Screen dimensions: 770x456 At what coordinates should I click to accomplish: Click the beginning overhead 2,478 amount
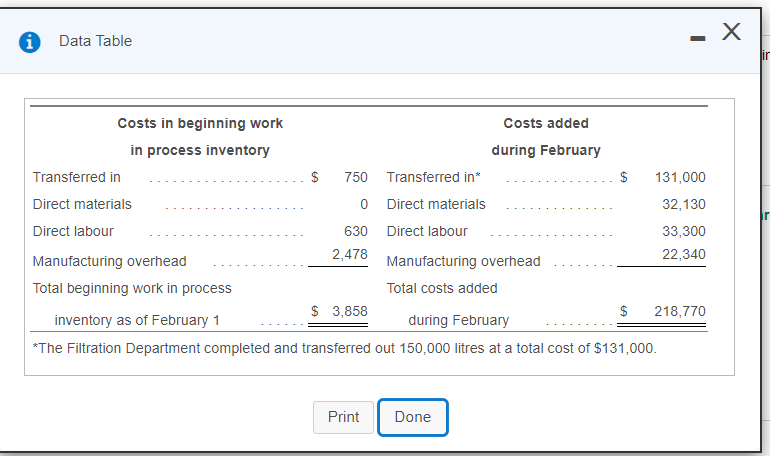(350, 254)
